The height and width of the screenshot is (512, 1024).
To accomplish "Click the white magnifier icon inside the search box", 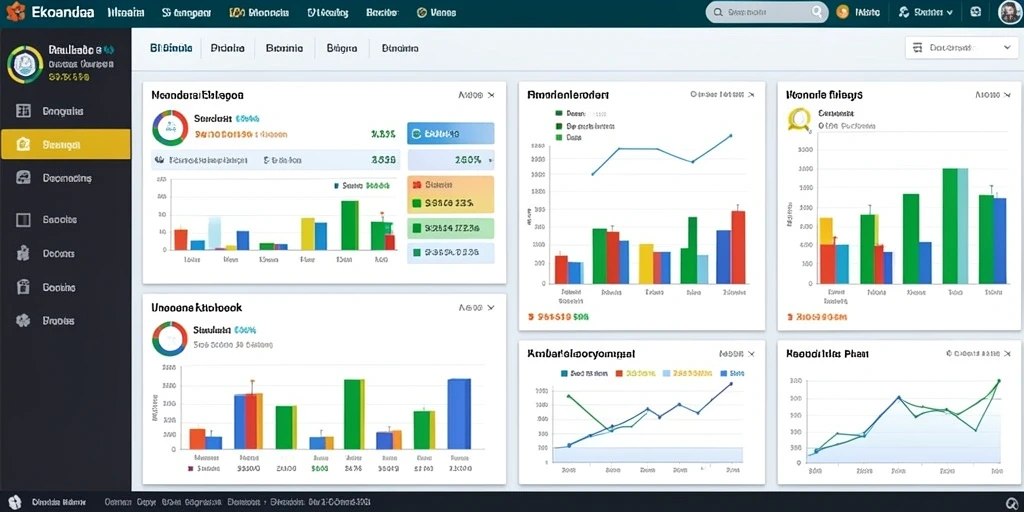I will click(x=817, y=12).
